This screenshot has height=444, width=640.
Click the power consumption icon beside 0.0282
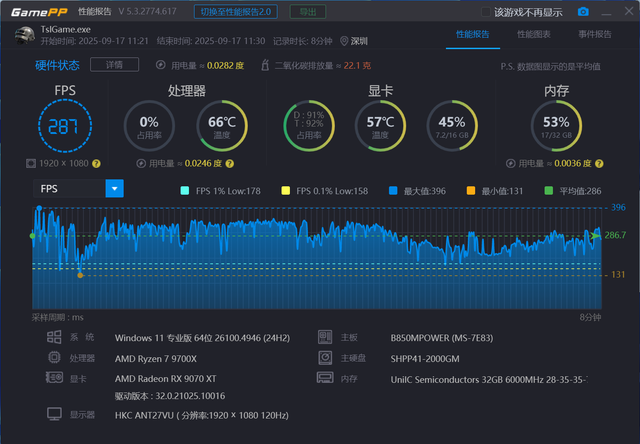161,65
